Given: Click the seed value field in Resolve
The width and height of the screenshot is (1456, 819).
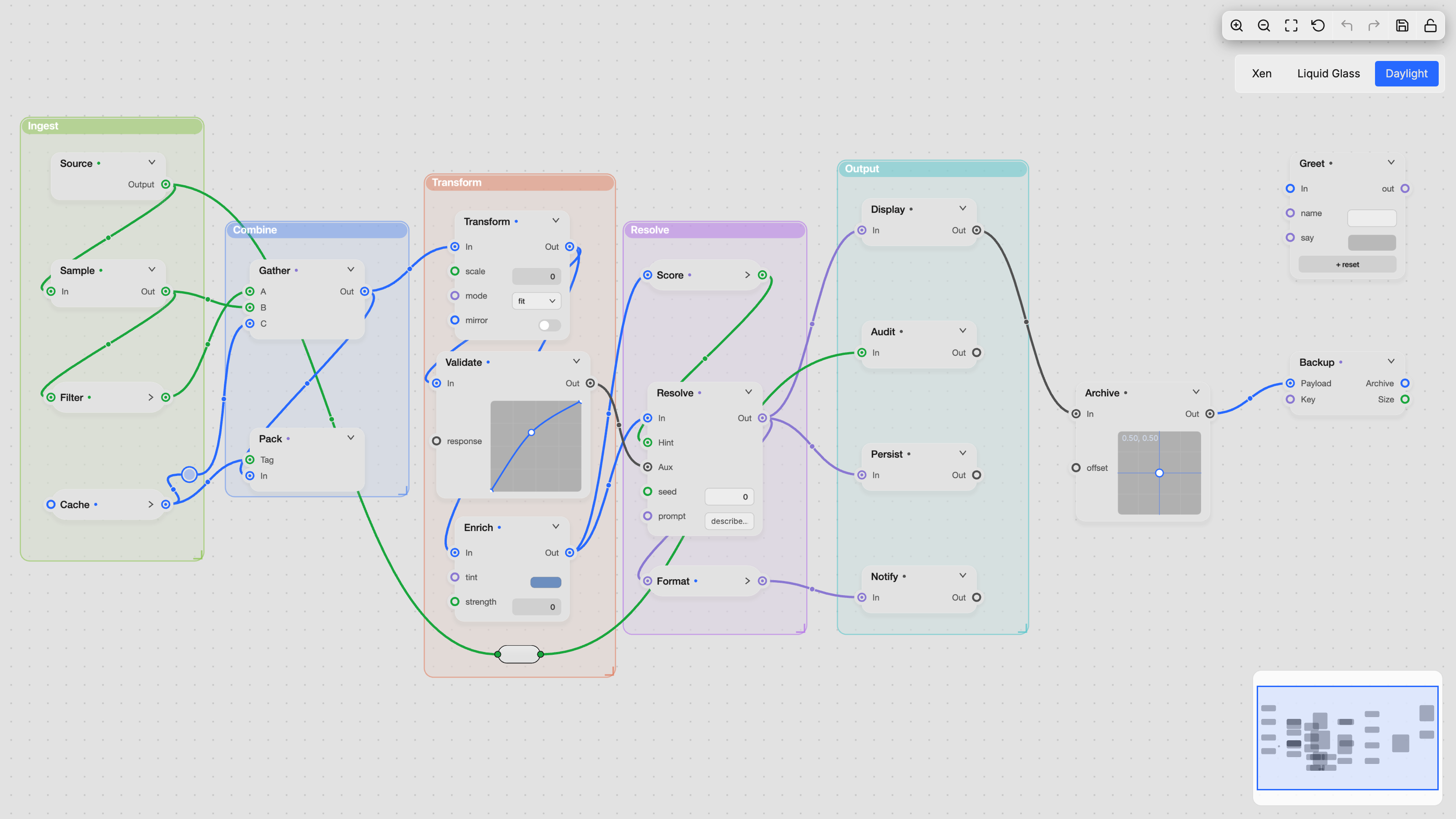Looking at the screenshot, I should (x=729, y=497).
